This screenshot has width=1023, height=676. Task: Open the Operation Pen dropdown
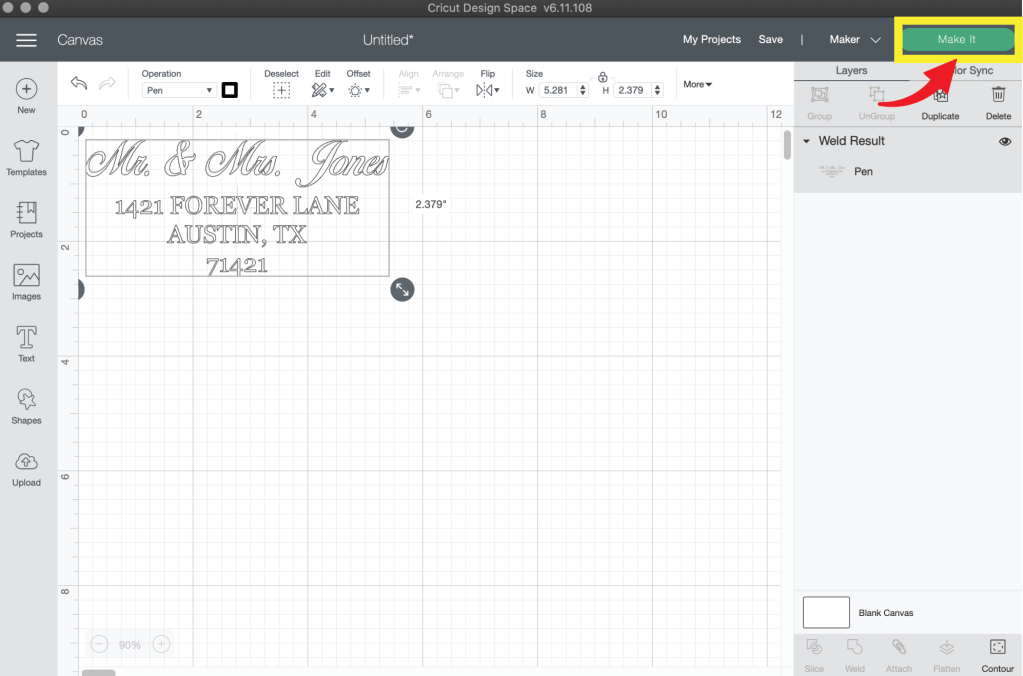(x=178, y=90)
